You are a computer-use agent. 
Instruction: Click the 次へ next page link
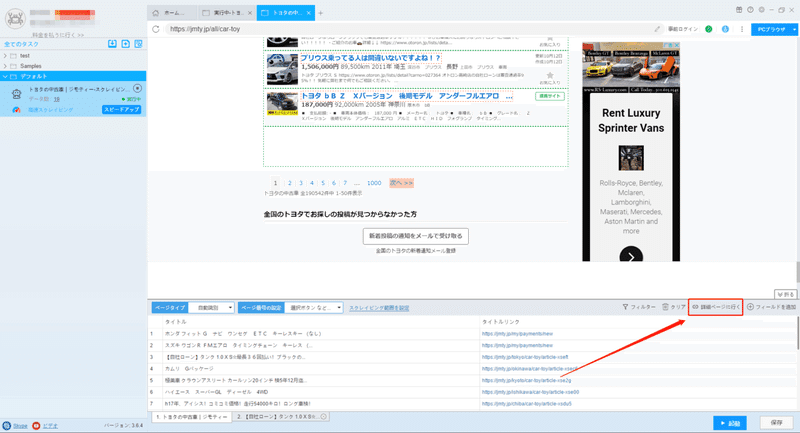[402, 183]
